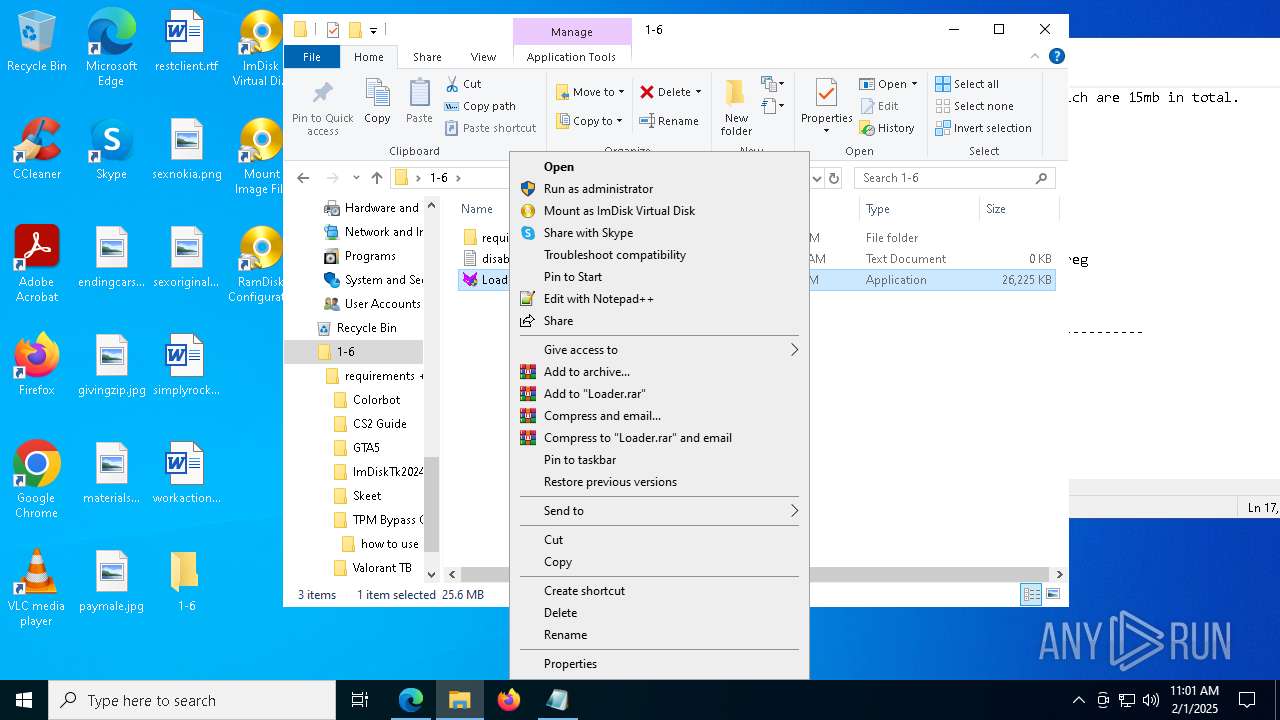The height and width of the screenshot is (720, 1280).
Task: Open Recent locations dropdown arrow
Action: click(356, 178)
